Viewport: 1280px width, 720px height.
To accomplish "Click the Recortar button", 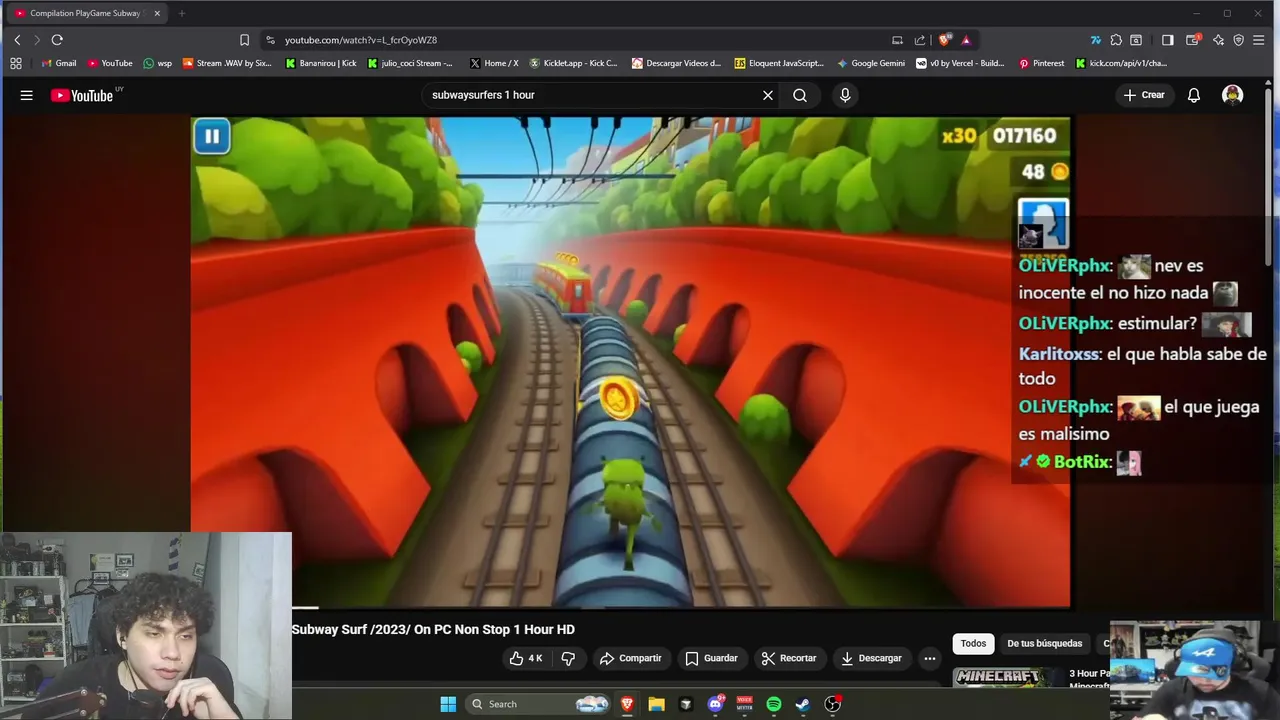I will tap(789, 658).
